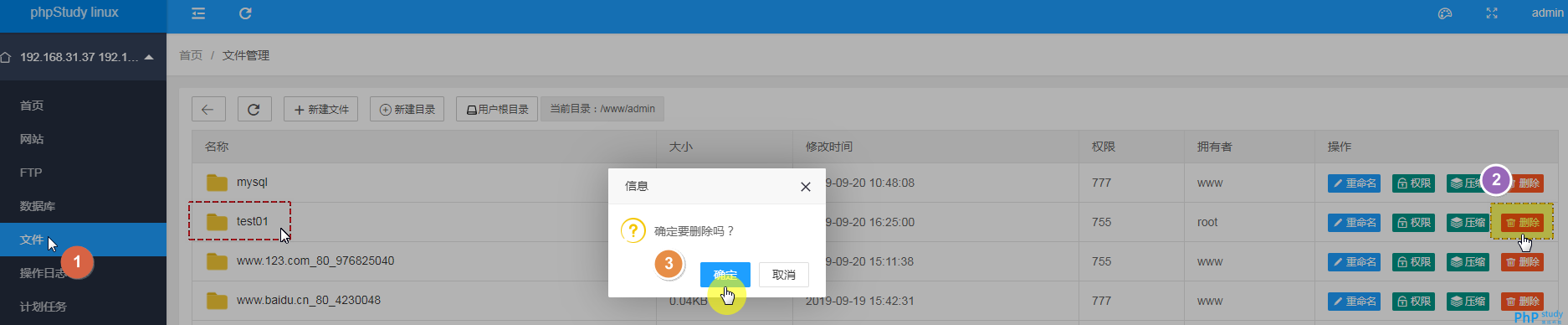Screen dimensions: 1568x325
Task: Select 文件 in the sidebar
Action: pos(32,240)
